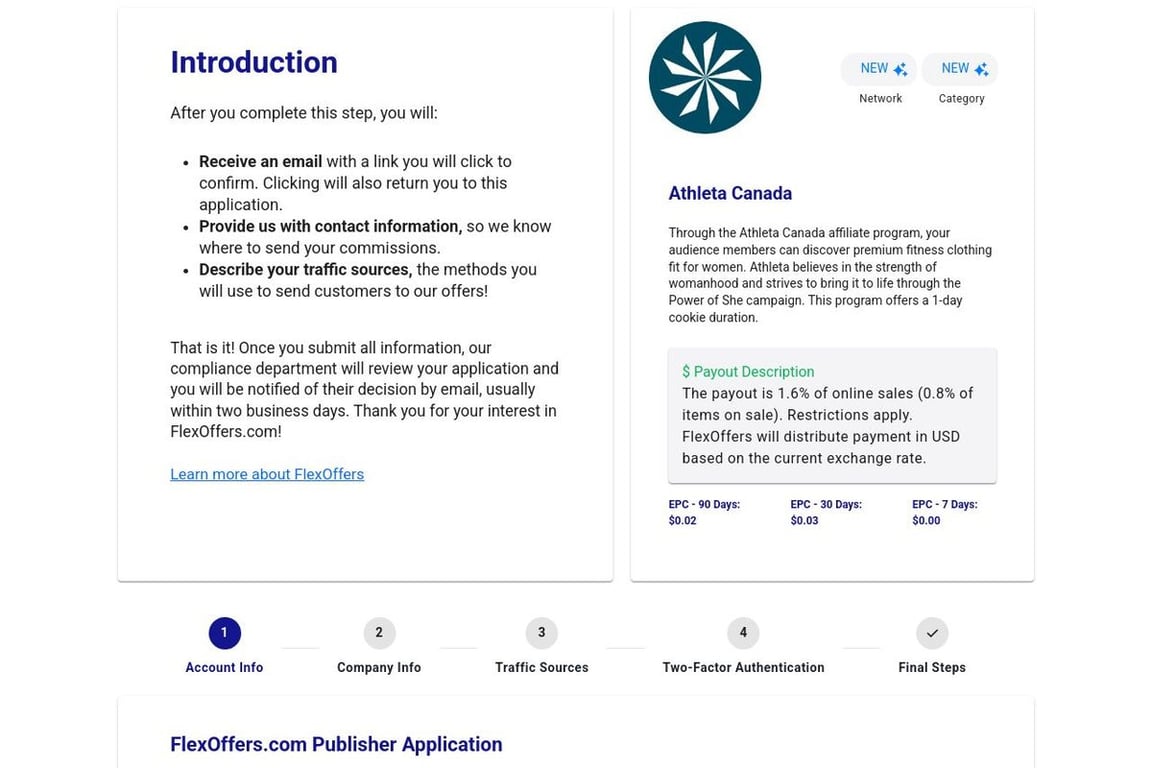Click the EPC - 90 Days value
This screenshot has width=1152, height=768.
683,520
